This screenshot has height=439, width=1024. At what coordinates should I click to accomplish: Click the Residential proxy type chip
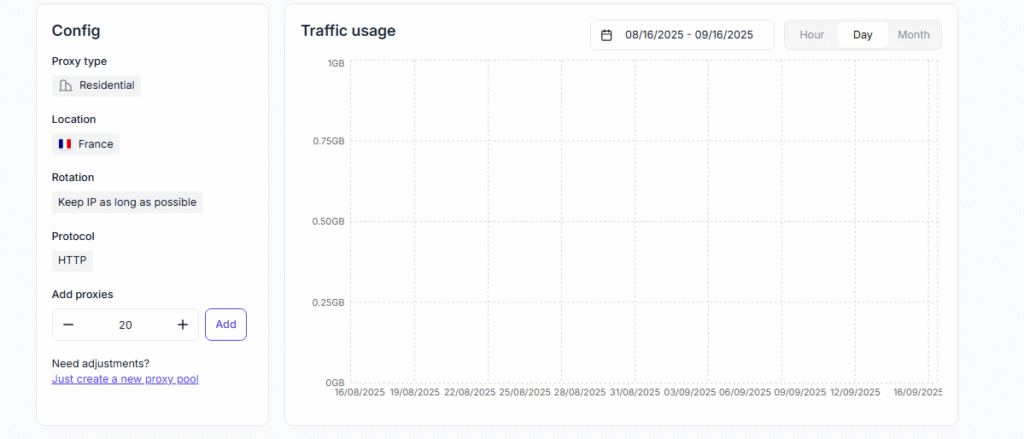point(97,86)
